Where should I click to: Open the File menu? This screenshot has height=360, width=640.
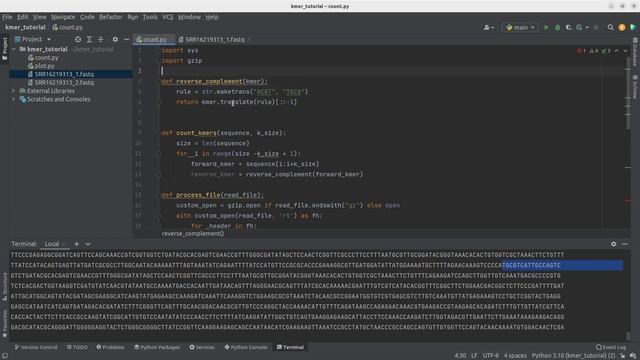pyautogui.click(x=7, y=17)
